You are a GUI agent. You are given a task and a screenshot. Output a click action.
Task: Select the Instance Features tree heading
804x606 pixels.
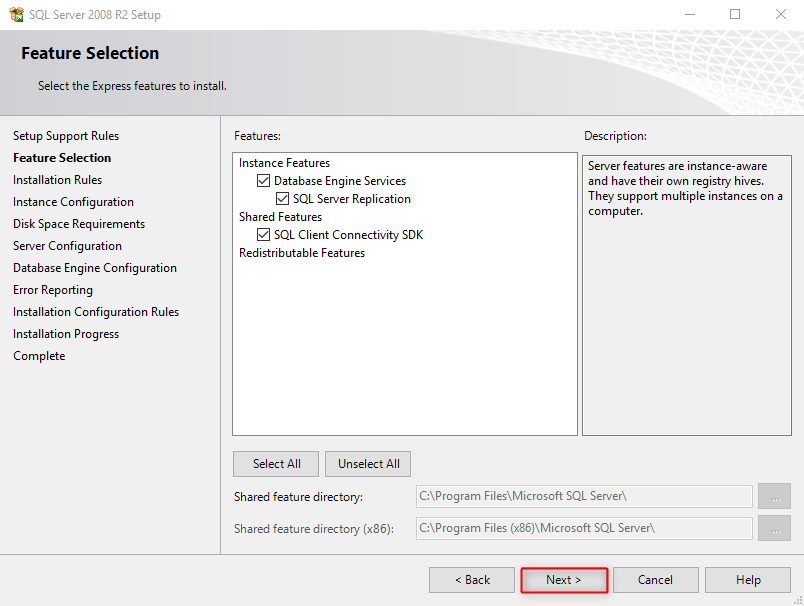(284, 163)
